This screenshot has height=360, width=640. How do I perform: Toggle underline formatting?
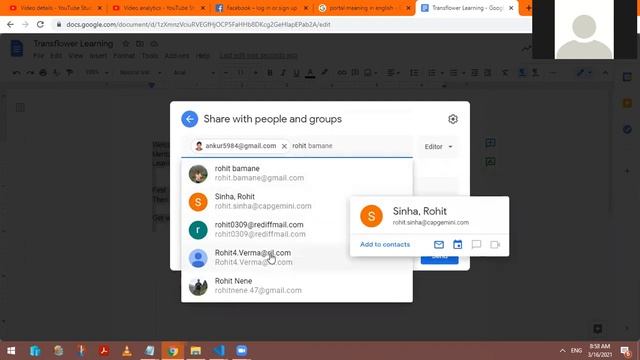click(296, 73)
